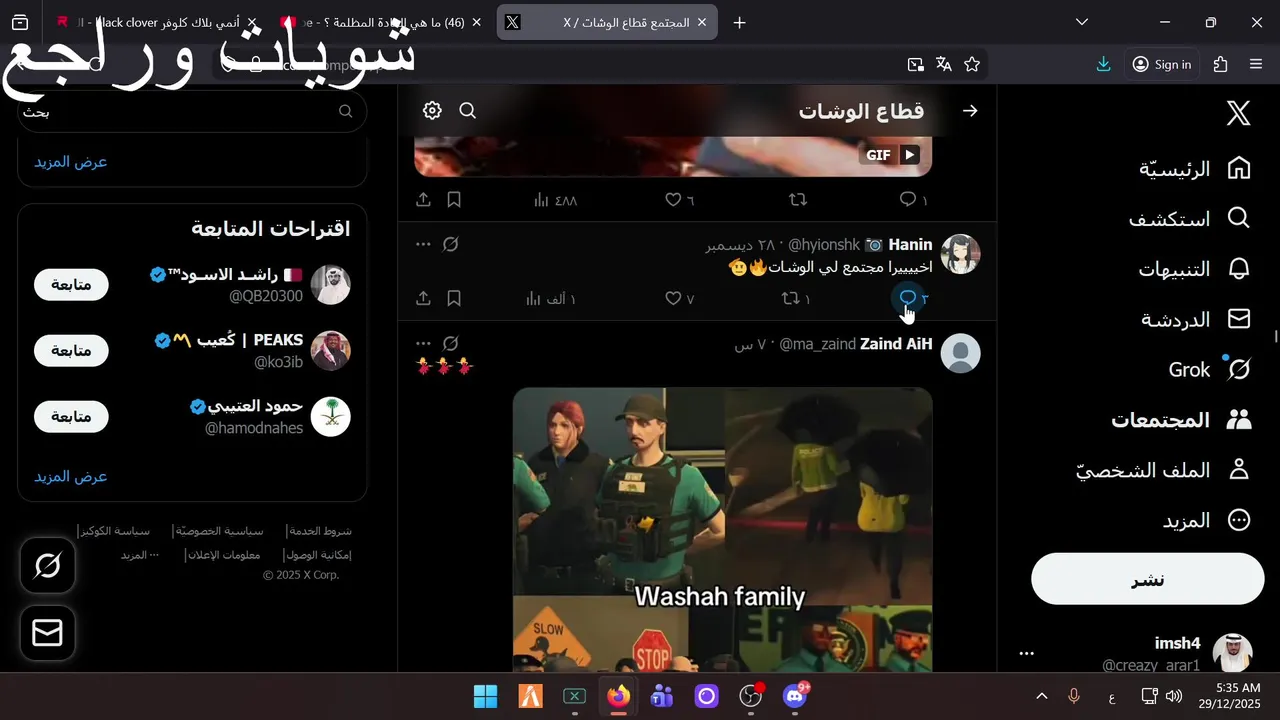Image resolution: width=1280 pixels, height=720 pixels.
Task: Open Grok in sidebar
Action: point(1210,370)
